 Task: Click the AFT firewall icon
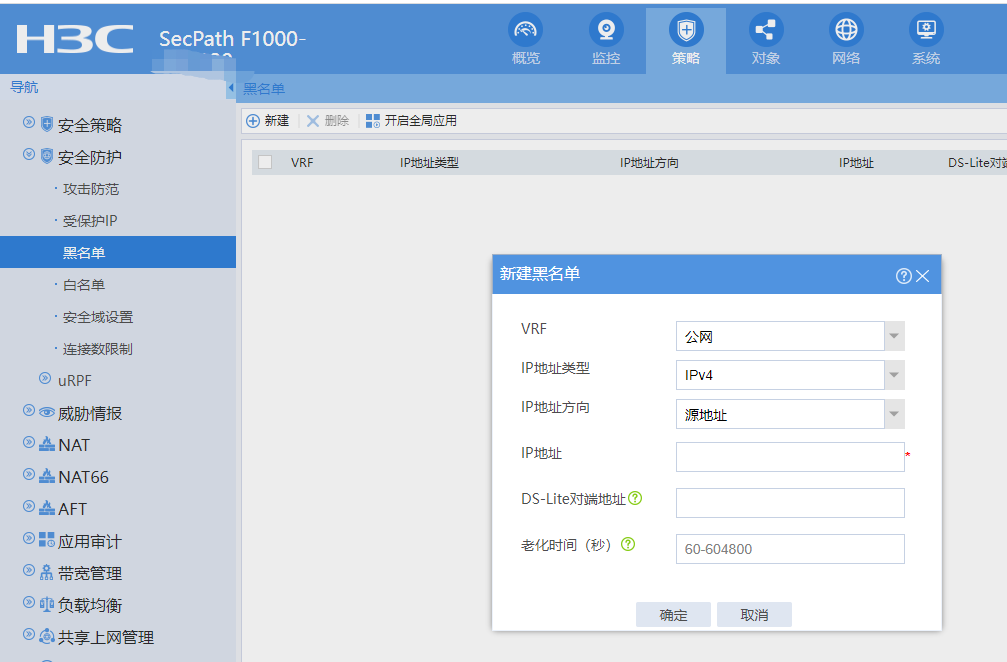point(47,509)
